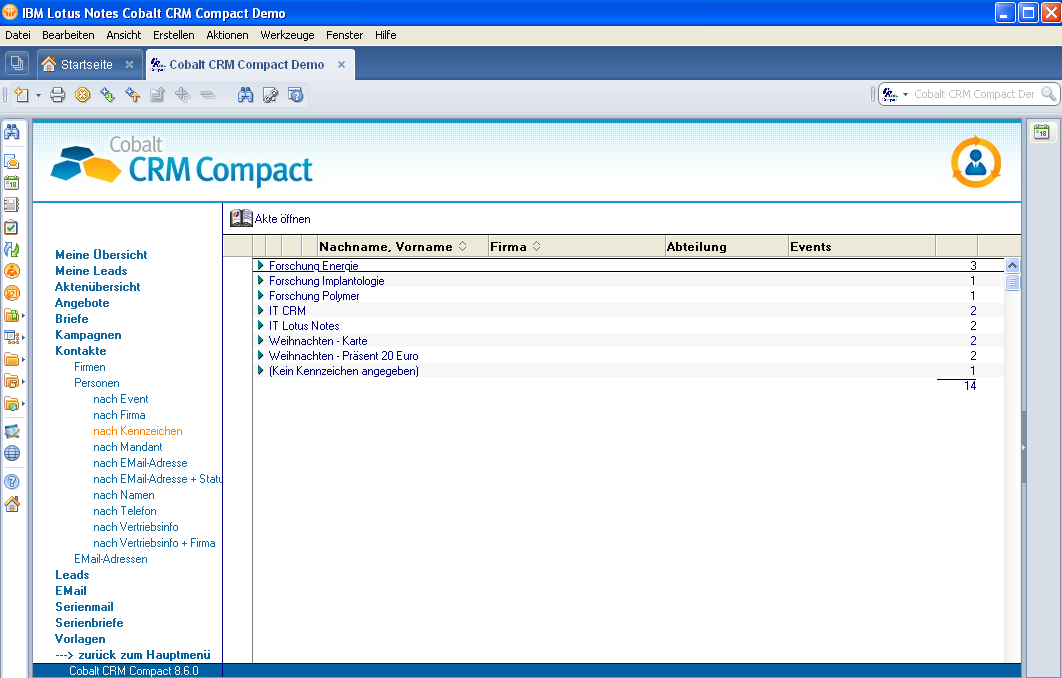The height and width of the screenshot is (678, 1062).
Task: Open the search scope dropdown in the search box
Action: [x=905, y=94]
